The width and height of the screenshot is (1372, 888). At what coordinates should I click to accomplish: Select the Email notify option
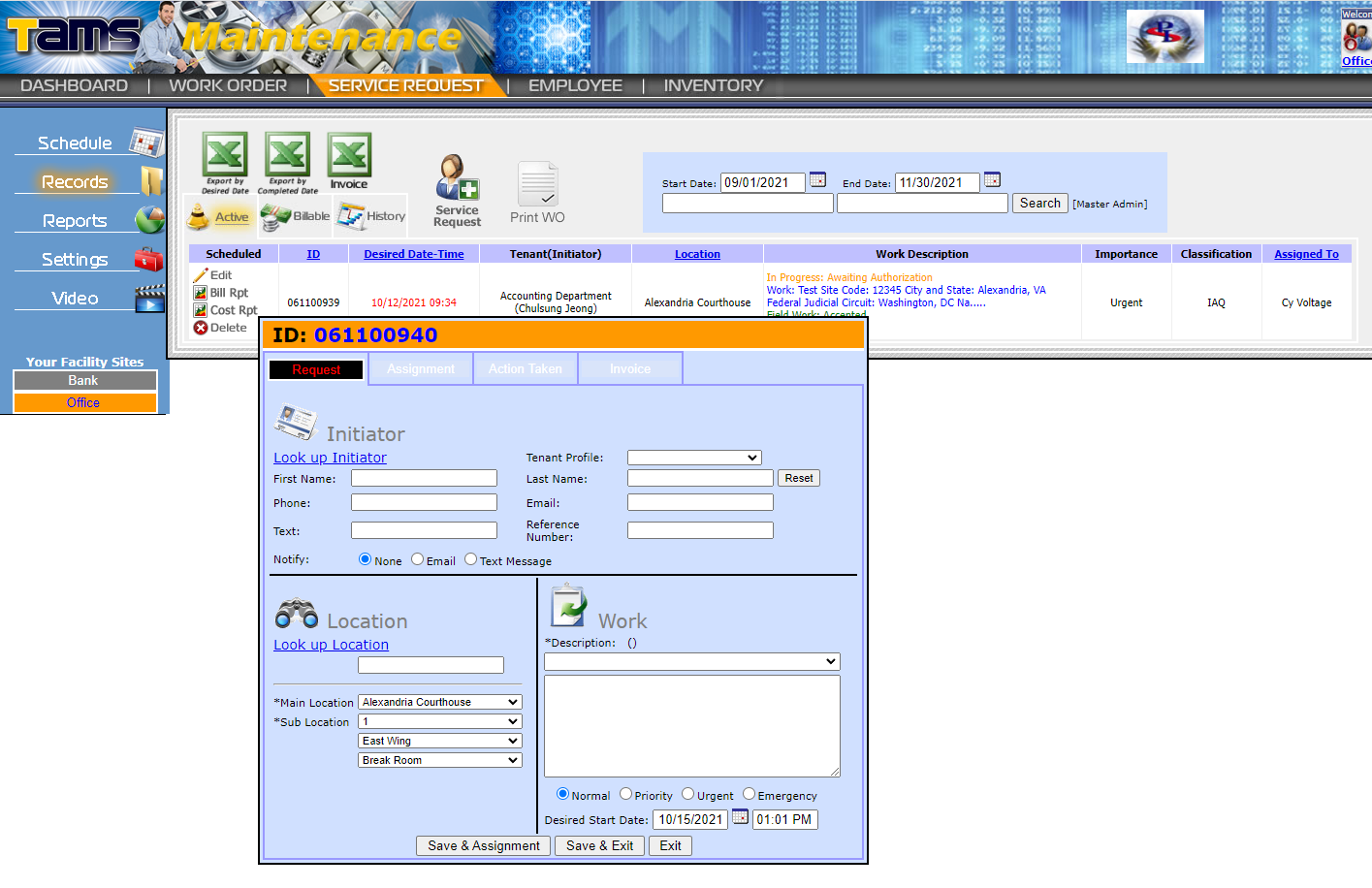click(x=417, y=559)
